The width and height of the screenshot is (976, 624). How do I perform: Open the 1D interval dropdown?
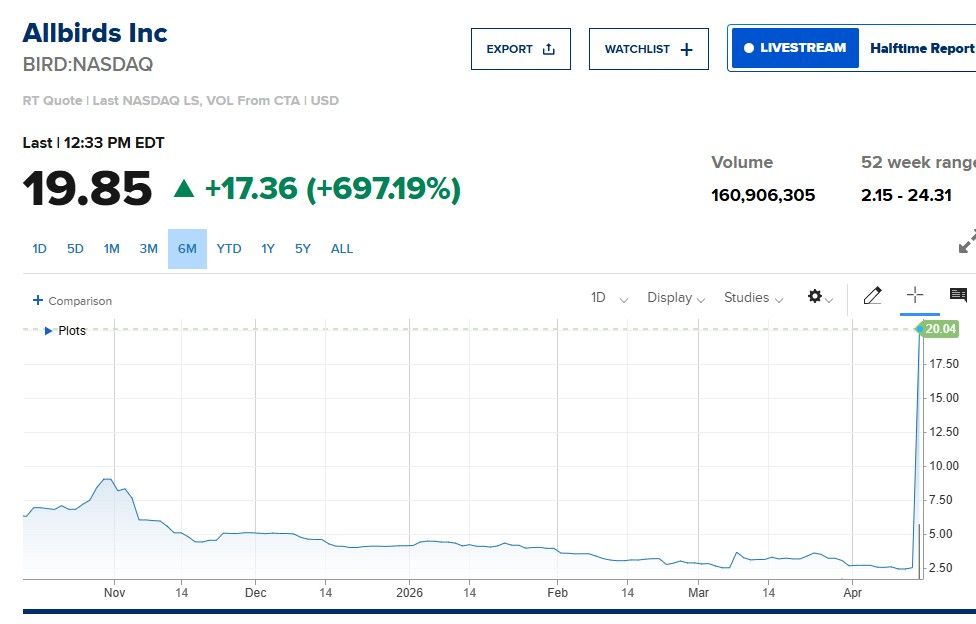click(x=609, y=298)
